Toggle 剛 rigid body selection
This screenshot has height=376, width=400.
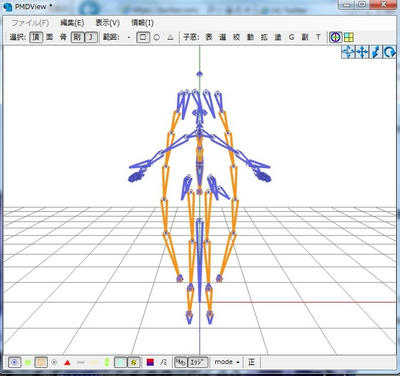pos(77,37)
